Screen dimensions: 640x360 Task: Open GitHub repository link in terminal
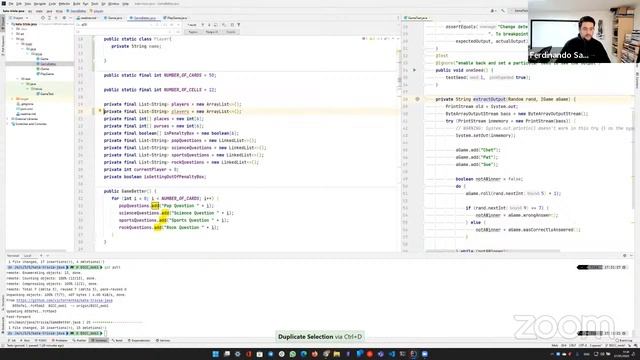click(64, 300)
